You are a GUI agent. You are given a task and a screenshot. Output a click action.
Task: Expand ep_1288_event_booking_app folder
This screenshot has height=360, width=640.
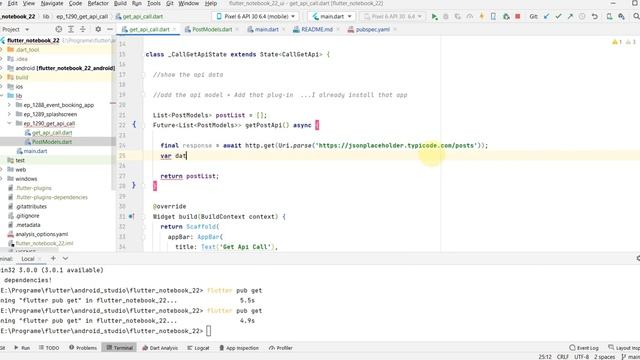coord(9,105)
